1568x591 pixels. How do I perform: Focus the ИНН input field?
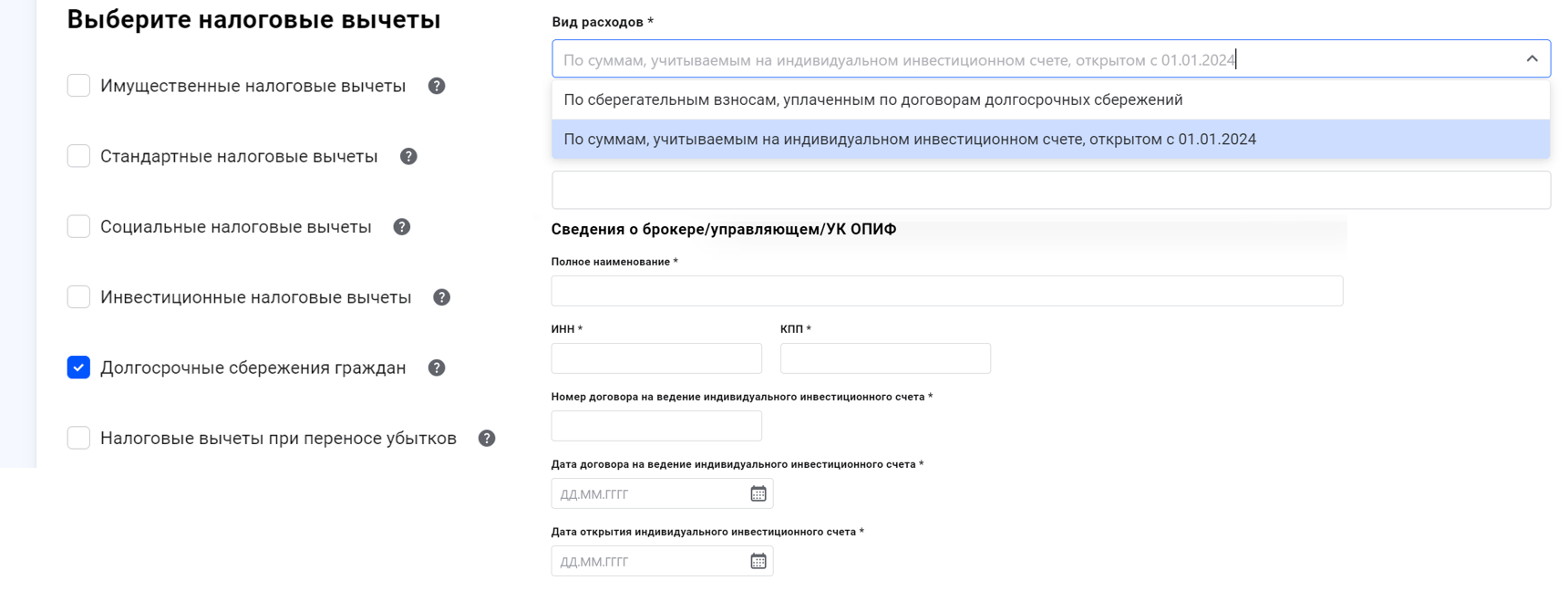pos(656,358)
